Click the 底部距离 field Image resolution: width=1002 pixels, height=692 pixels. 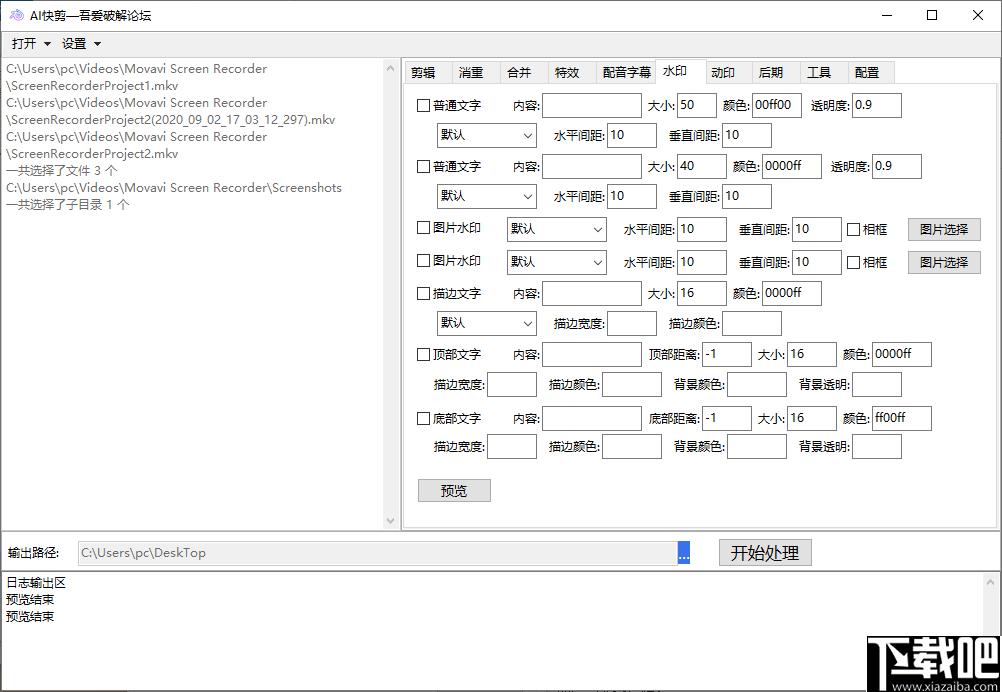(x=727, y=419)
